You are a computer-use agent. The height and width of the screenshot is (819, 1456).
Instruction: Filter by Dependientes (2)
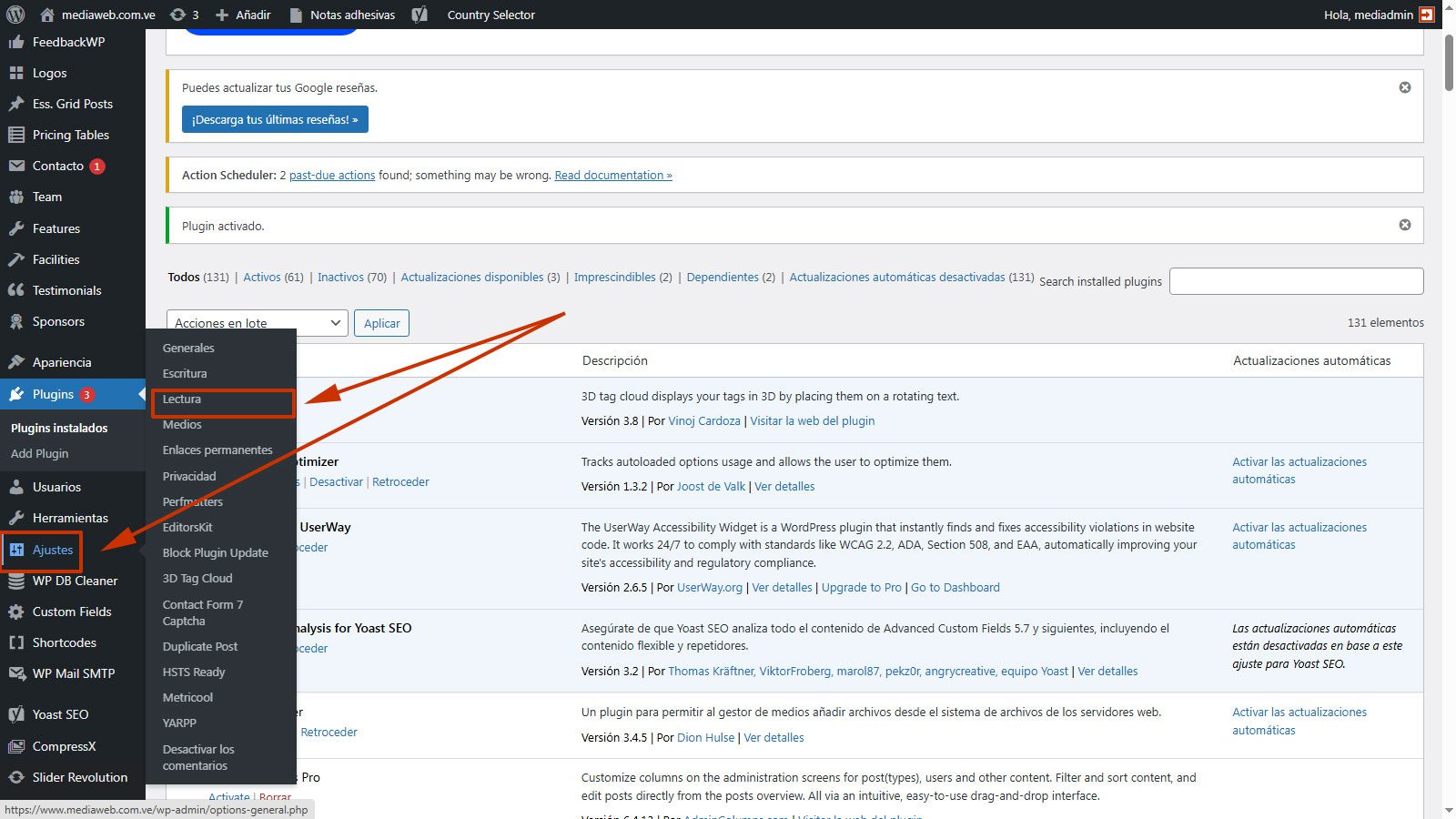(731, 277)
